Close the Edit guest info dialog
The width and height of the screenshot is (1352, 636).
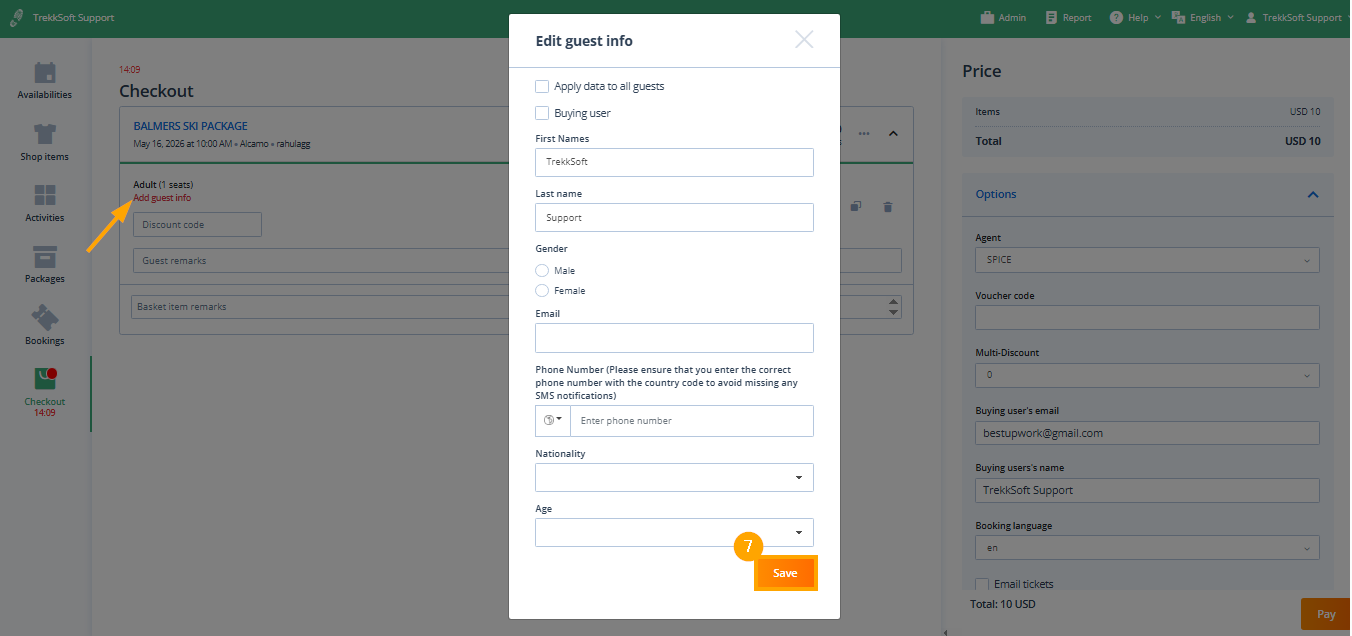[x=803, y=40]
